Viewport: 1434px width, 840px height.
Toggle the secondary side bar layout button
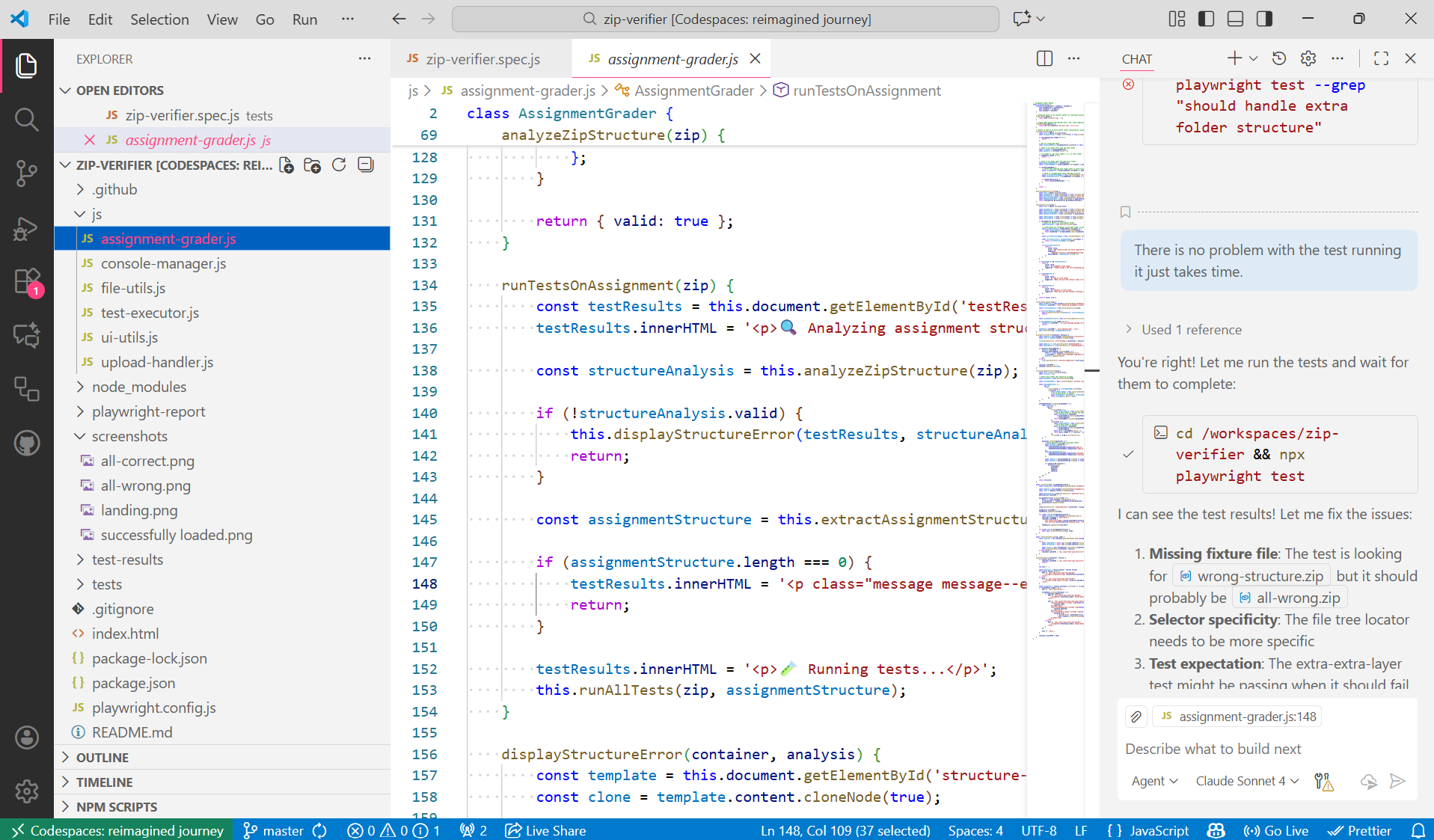pos(1264,19)
